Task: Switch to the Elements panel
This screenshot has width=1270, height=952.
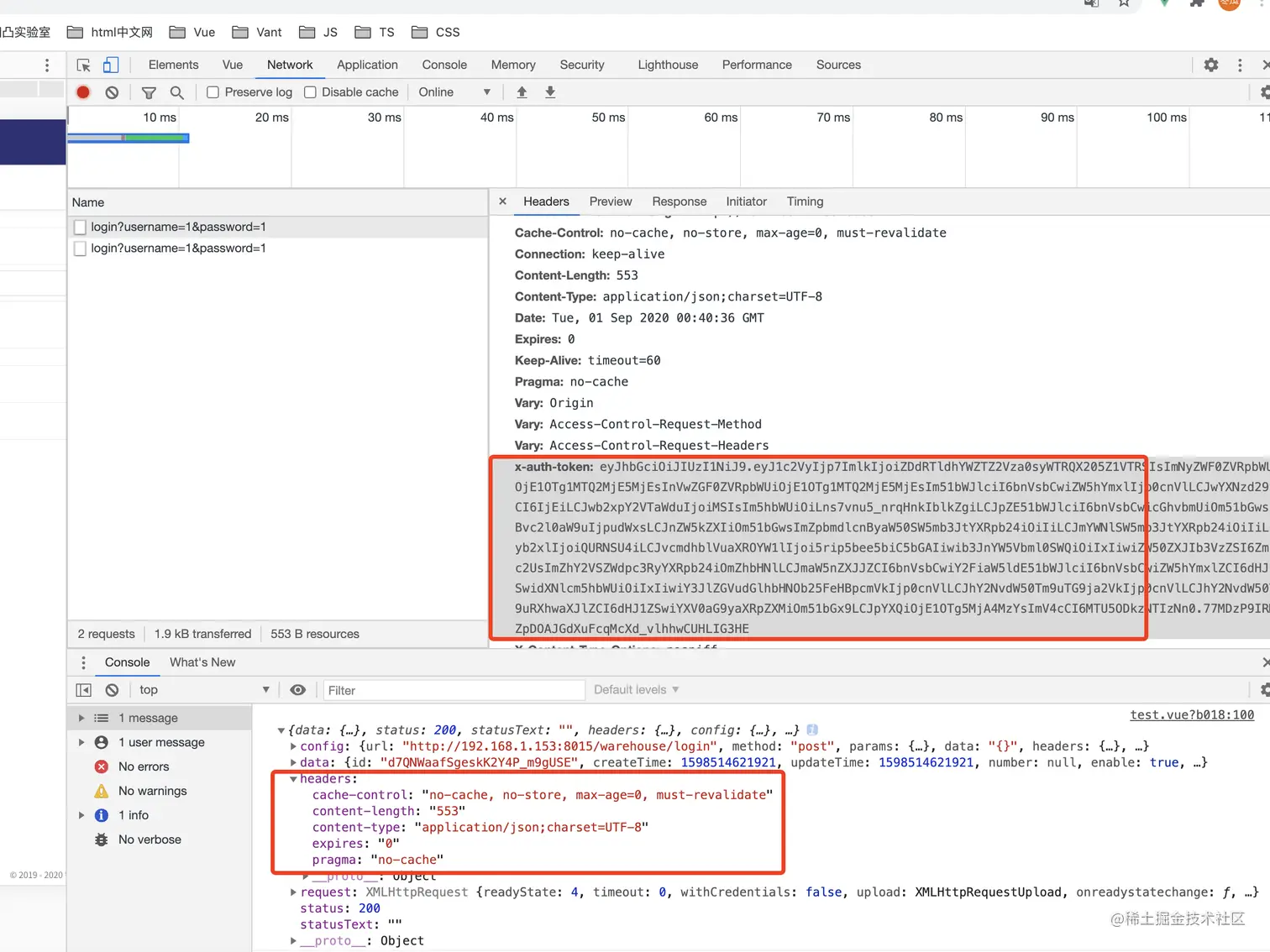Action: tap(174, 65)
